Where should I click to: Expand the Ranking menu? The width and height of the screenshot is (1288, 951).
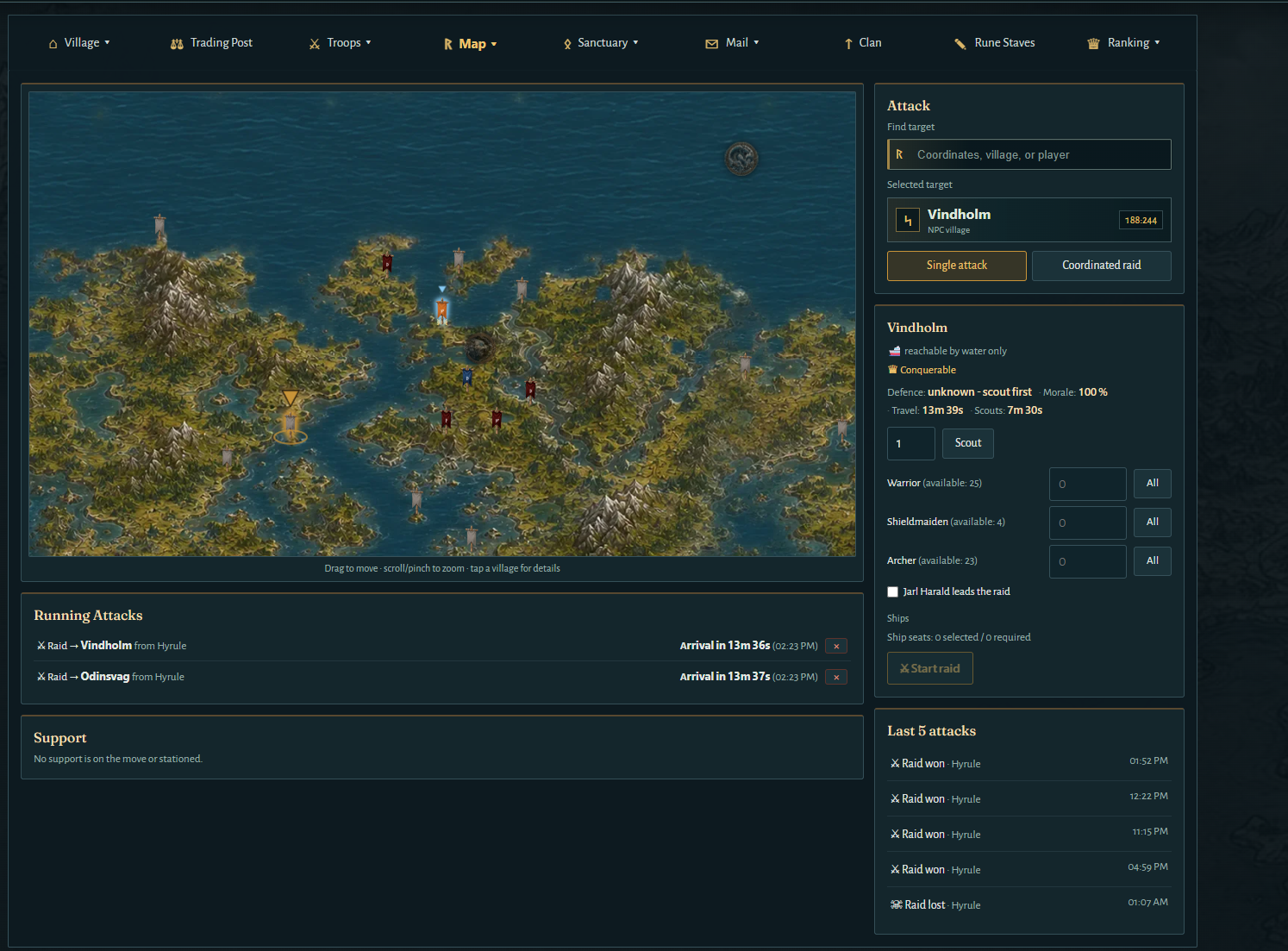pyautogui.click(x=1124, y=43)
